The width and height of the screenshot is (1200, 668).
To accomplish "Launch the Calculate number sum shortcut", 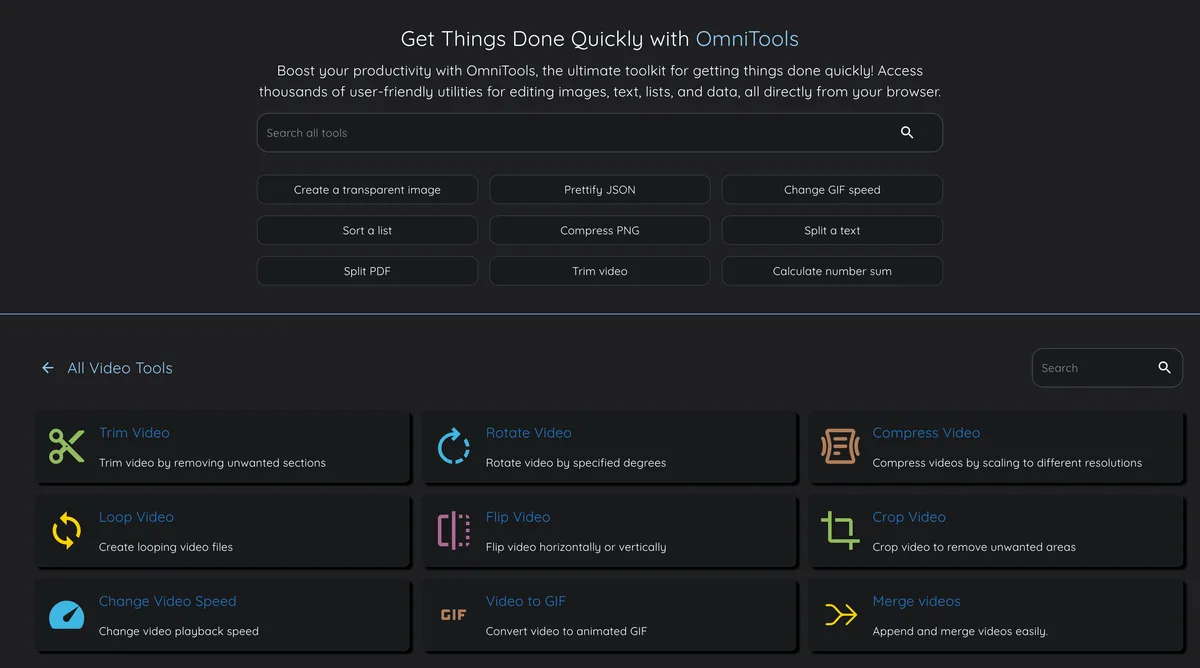I will click(832, 271).
